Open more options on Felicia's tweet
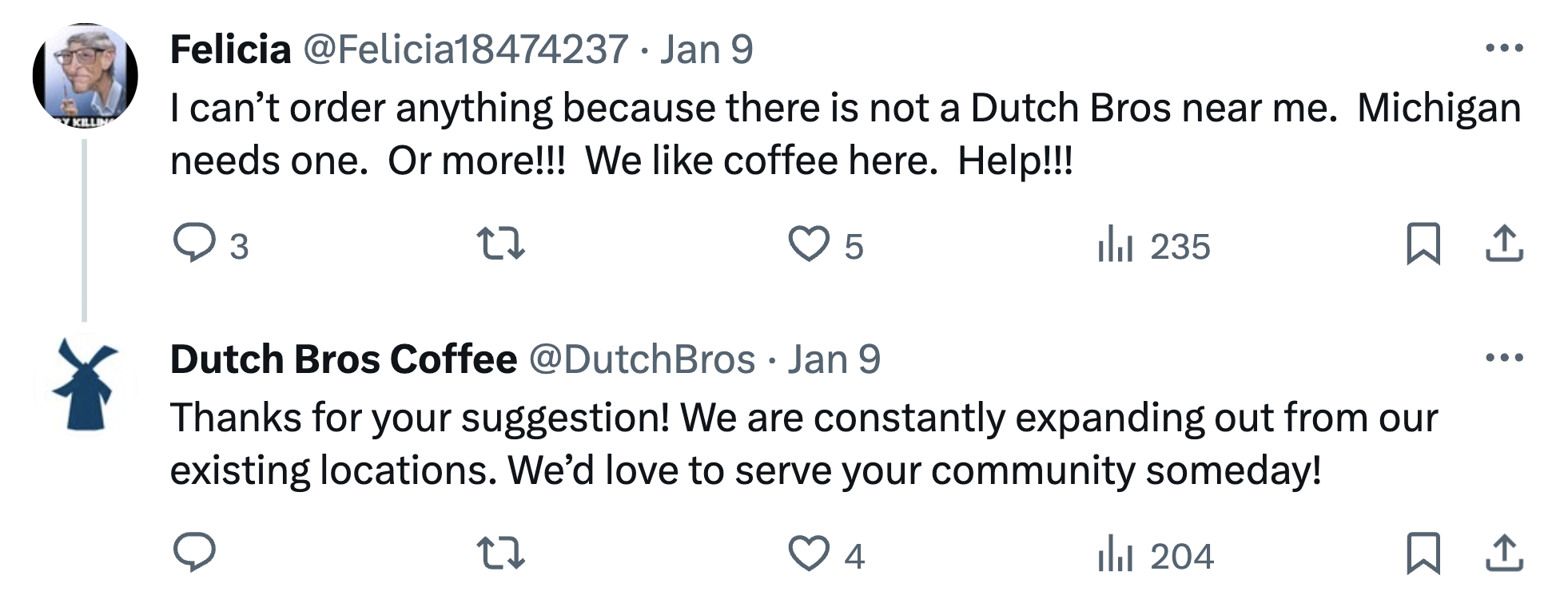Image resolution: width=1568 pixels, height=607 pixels. click(x=1504, y=49)
